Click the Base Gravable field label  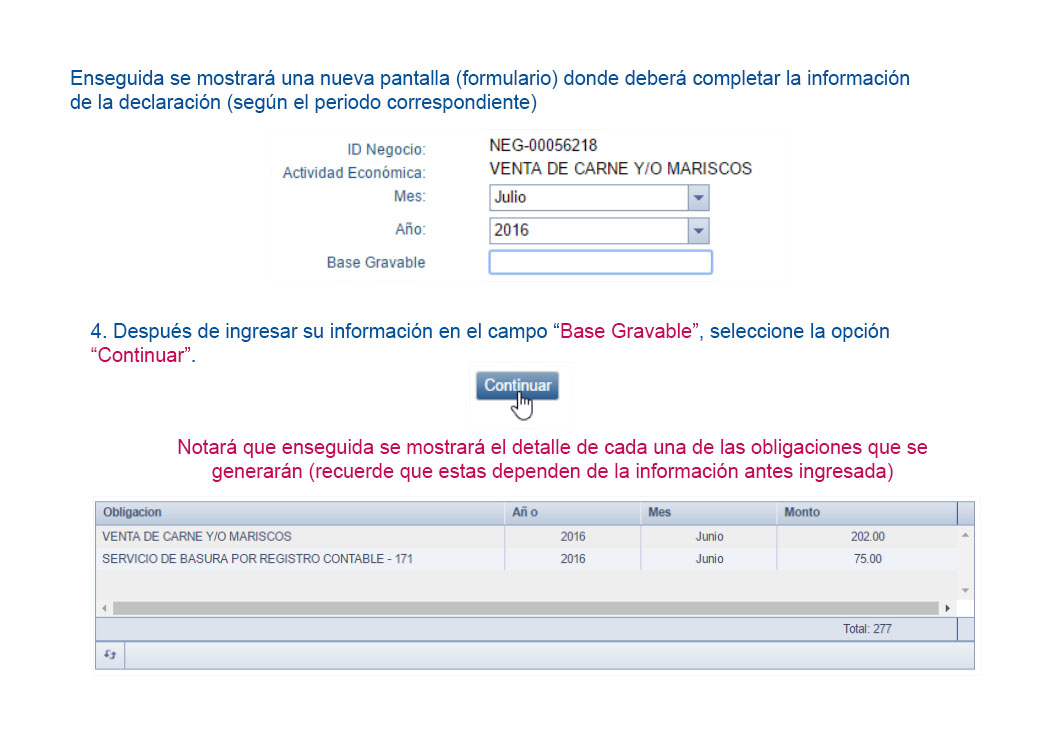(375, 263)
